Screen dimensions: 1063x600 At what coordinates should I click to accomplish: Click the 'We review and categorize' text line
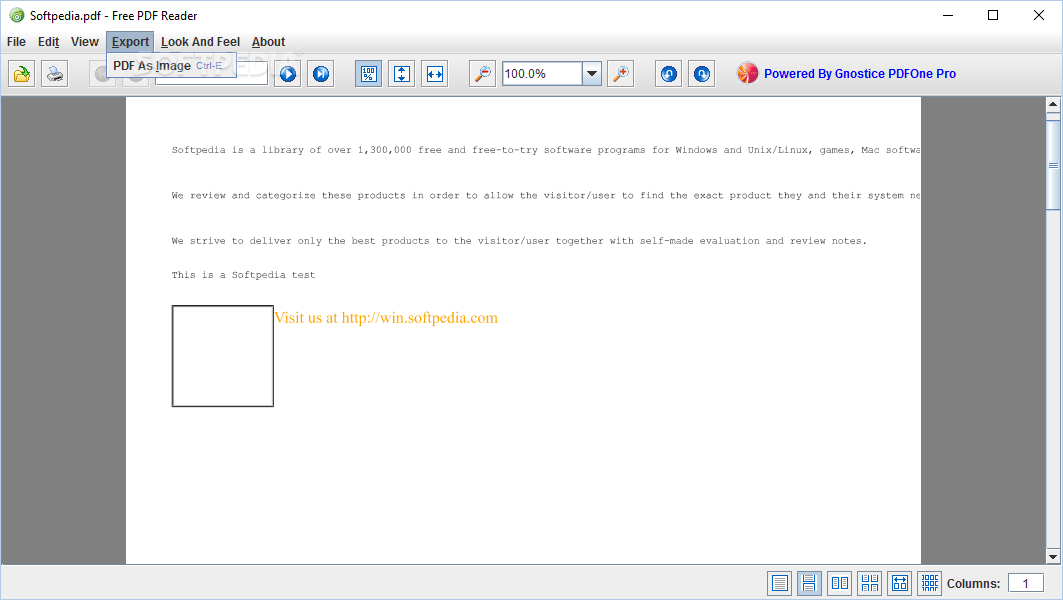[x=546, y=195]
